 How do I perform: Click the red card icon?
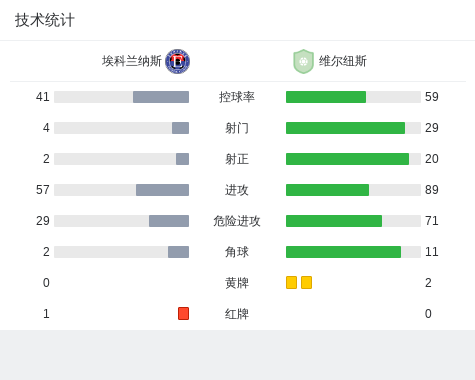[183, 313]
